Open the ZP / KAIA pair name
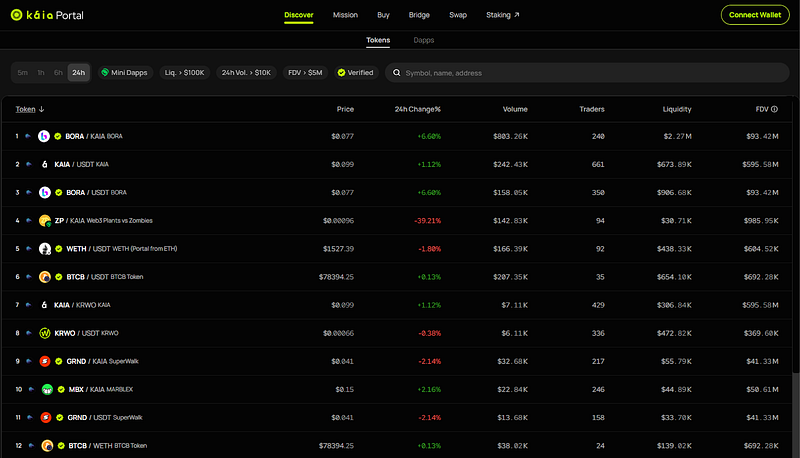 pos(104,220)
